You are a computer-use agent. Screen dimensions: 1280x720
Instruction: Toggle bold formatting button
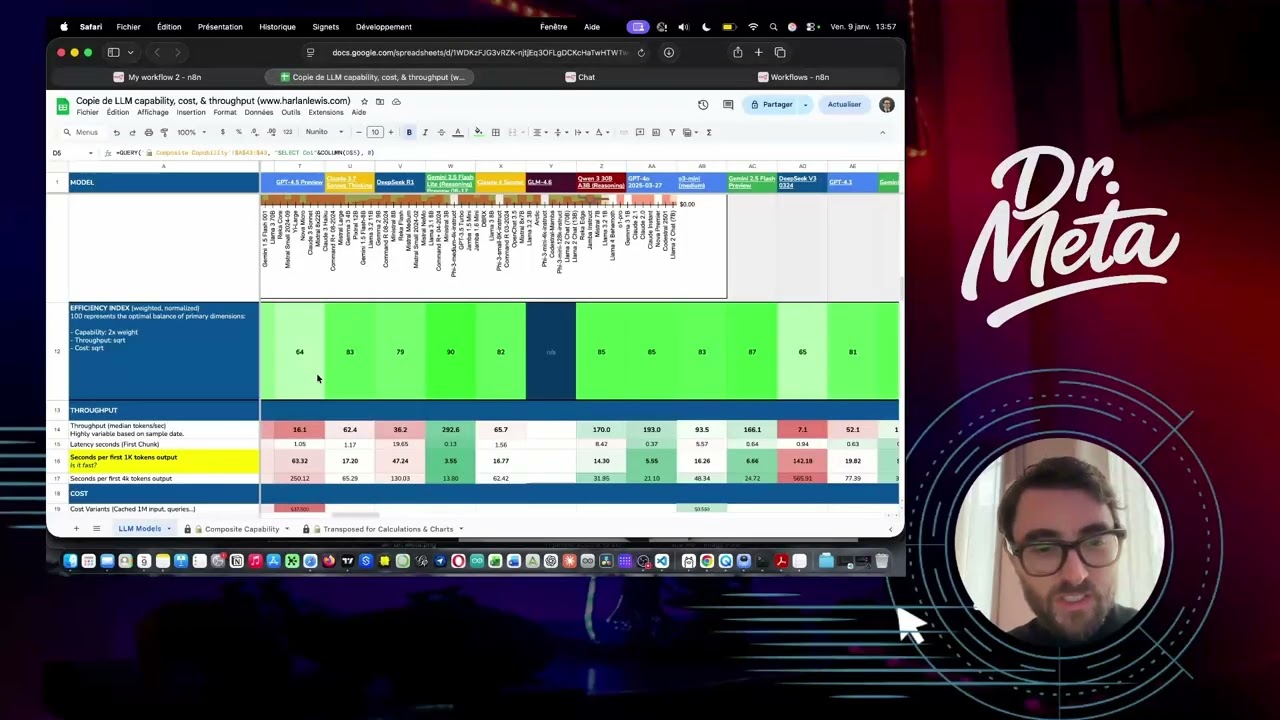pos(409,132)
